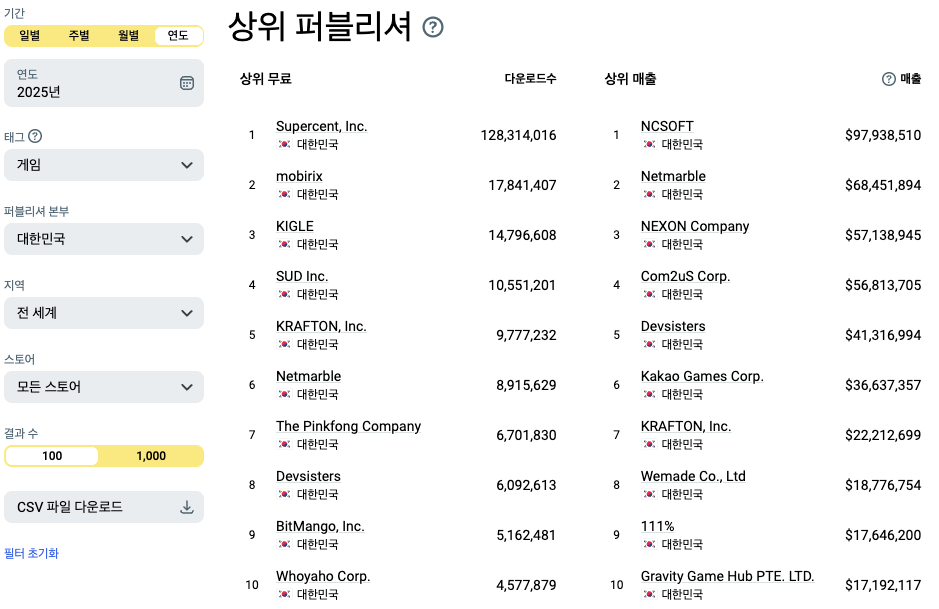Toggle the 연도 period option
This screenshot has height=609, width=939.
click(x=178, y=35)
